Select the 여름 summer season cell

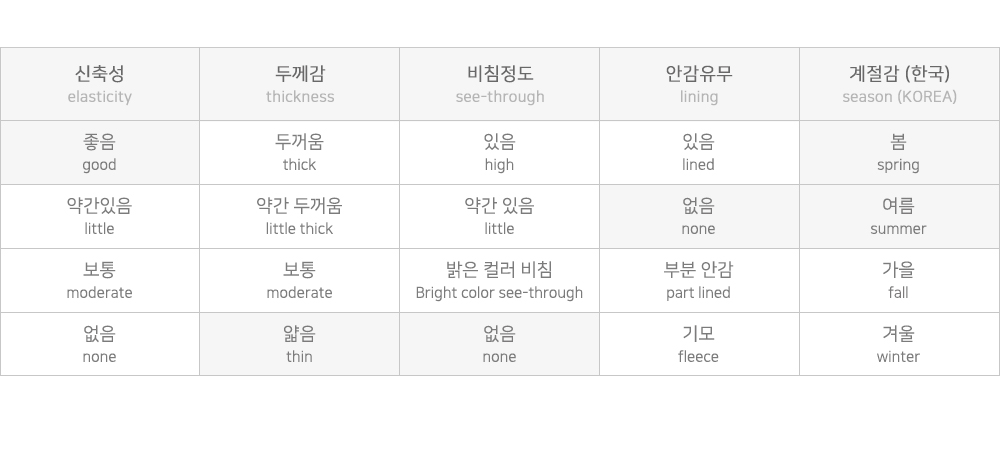pyautogui.click(x=899, y=216)
